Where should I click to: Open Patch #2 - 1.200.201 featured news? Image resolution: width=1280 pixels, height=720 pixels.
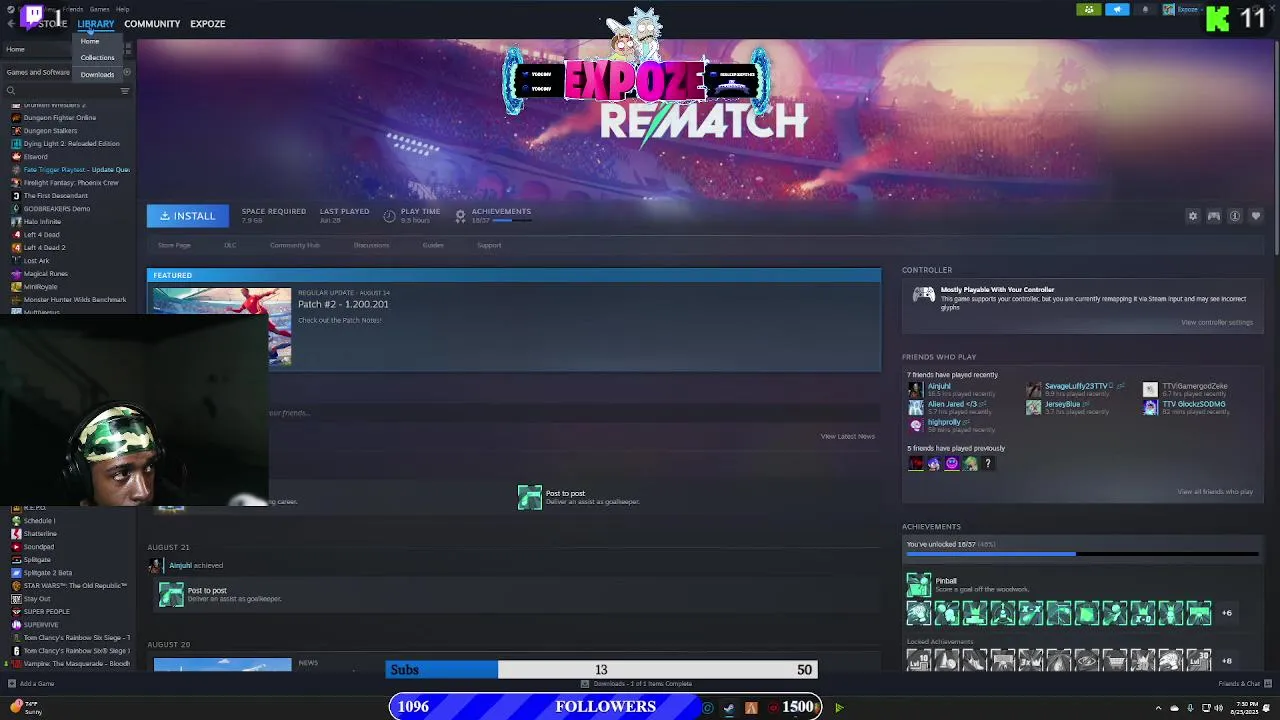click(x=343, y=304)
